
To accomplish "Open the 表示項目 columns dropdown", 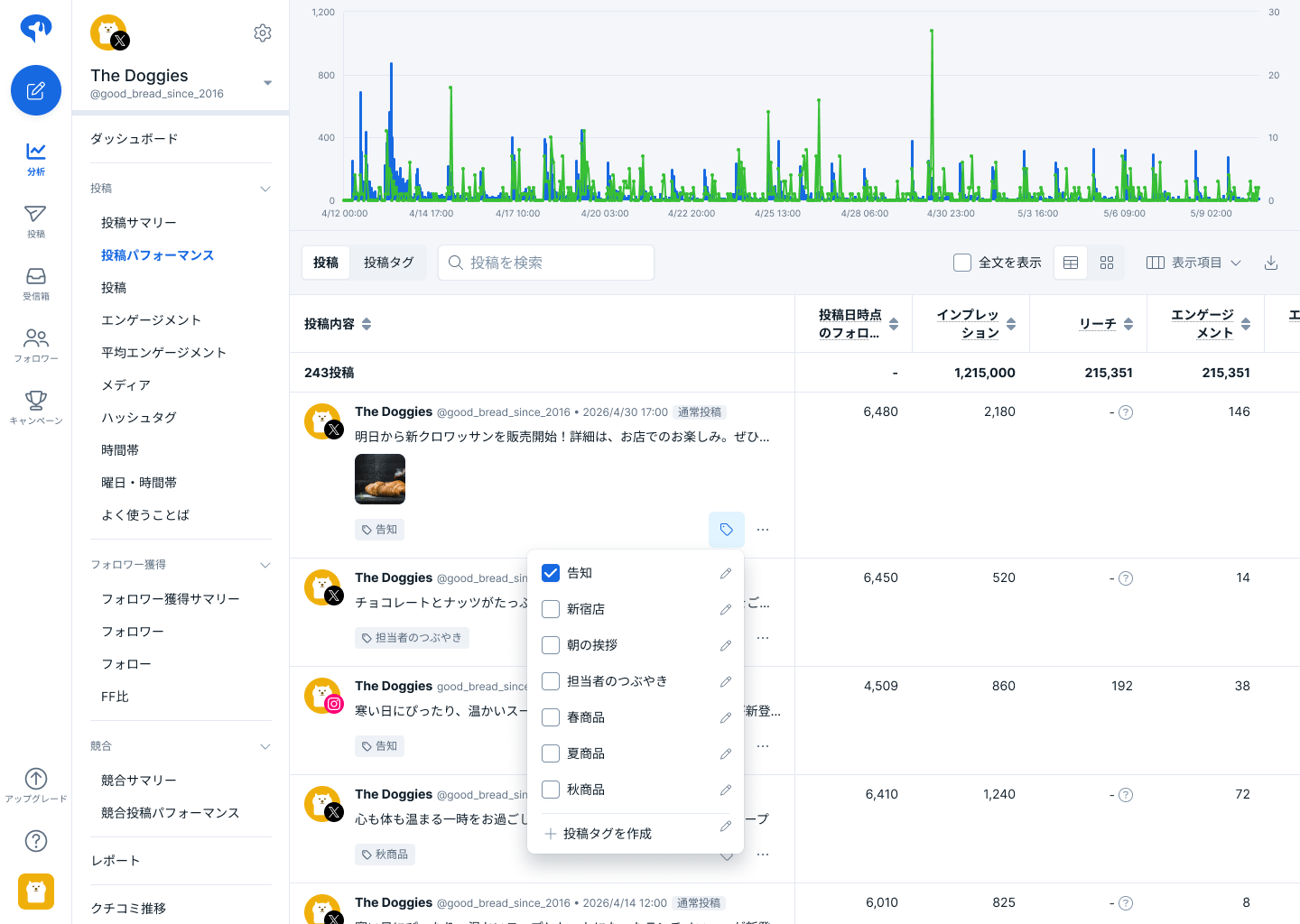I will (1193, 263).
